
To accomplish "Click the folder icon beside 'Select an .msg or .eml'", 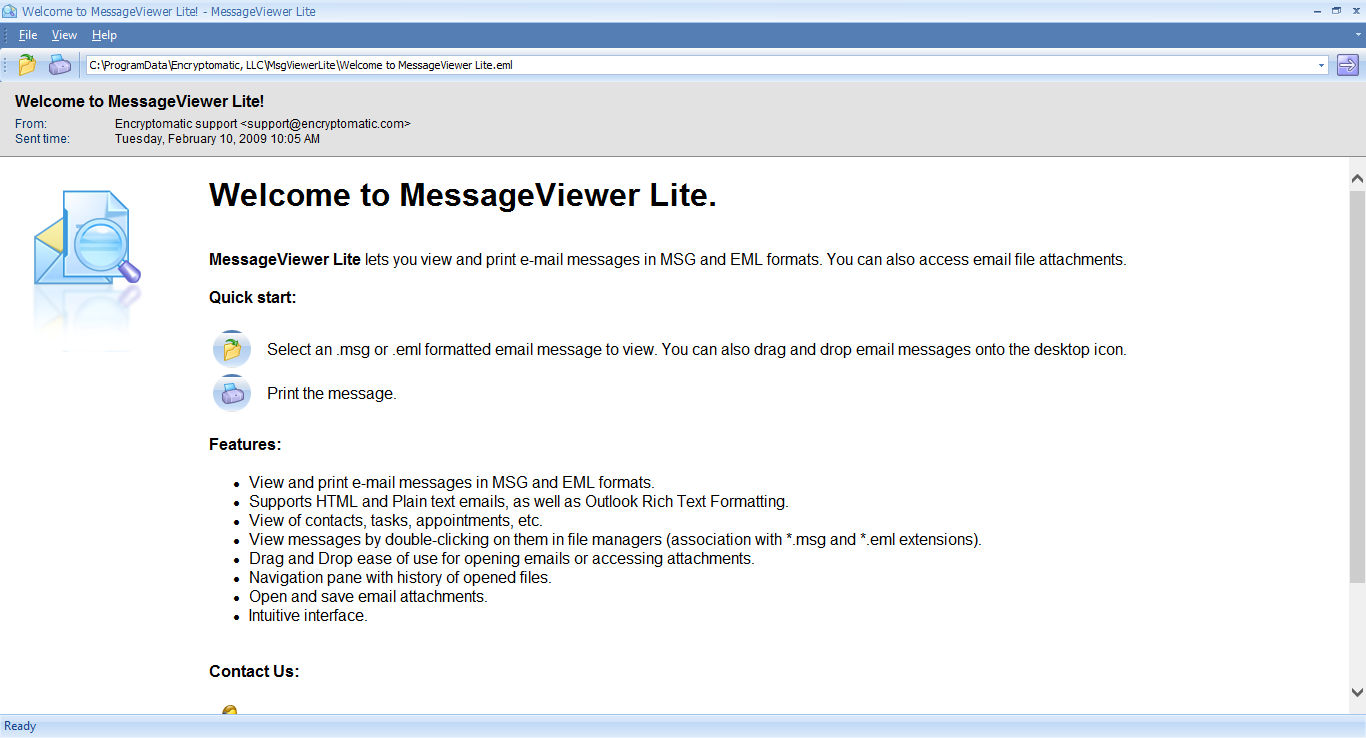I will (x=232, y=349).
